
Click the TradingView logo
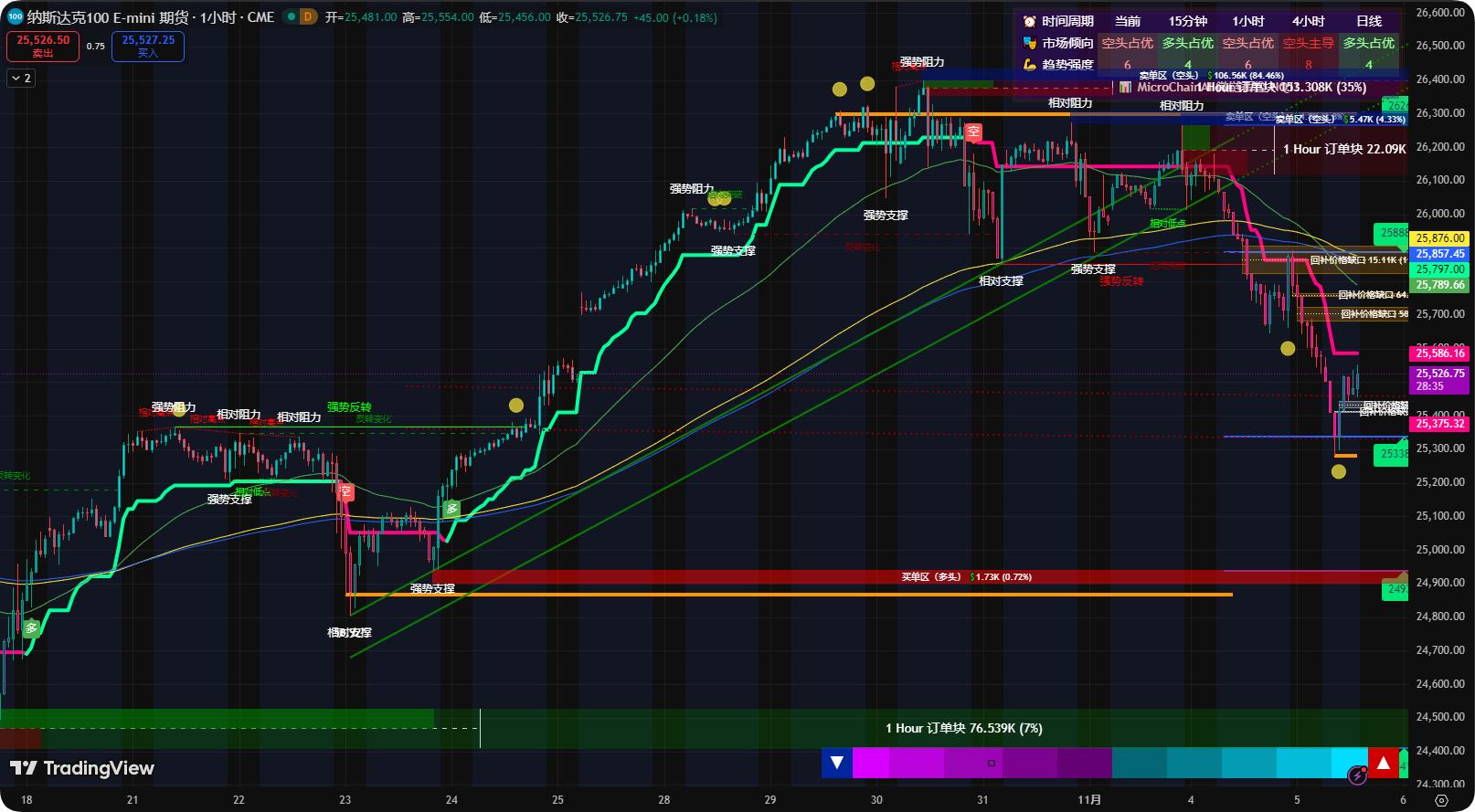pos(81,768)
